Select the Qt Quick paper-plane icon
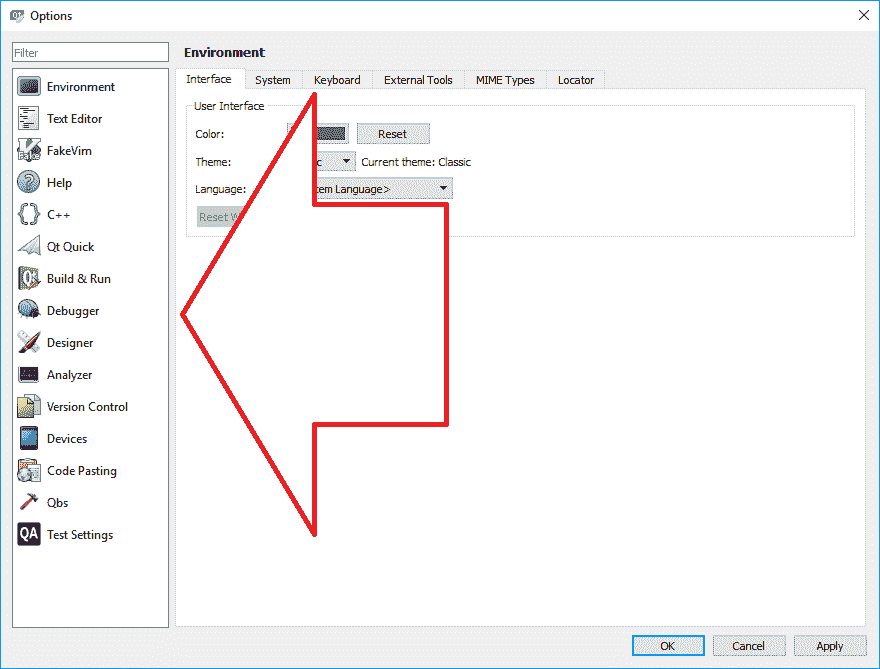 [x=29, y=247]
